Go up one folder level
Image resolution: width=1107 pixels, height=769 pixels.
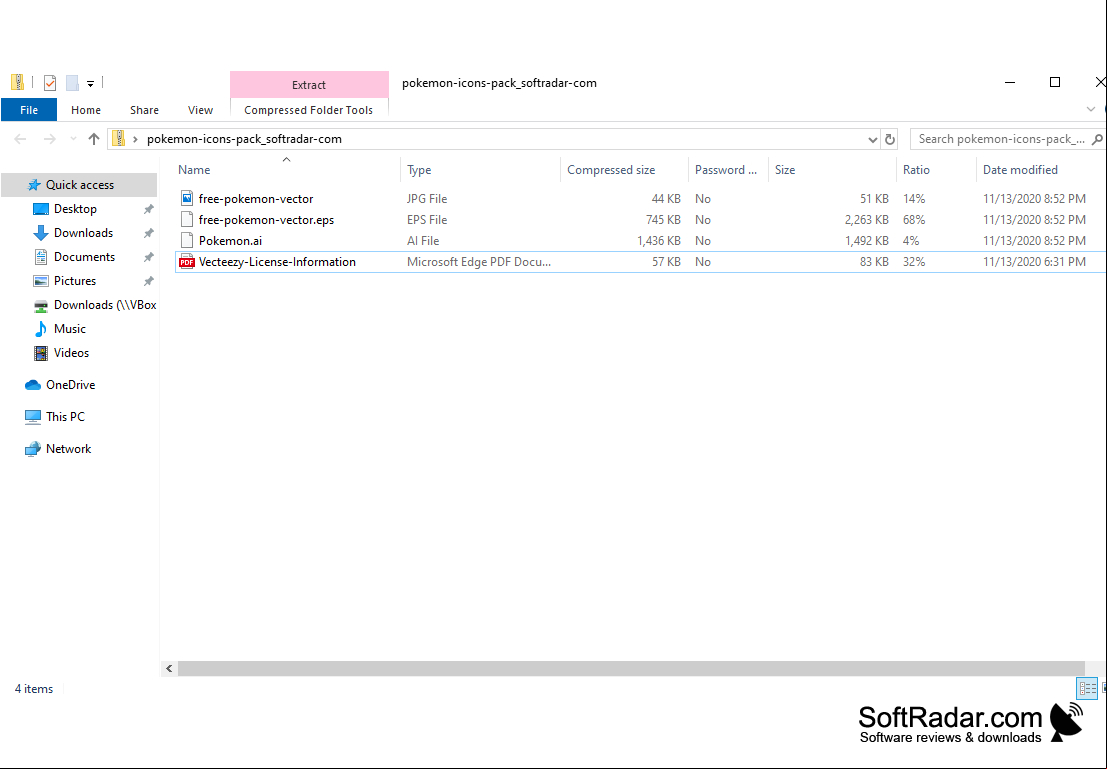click(94, 139)
